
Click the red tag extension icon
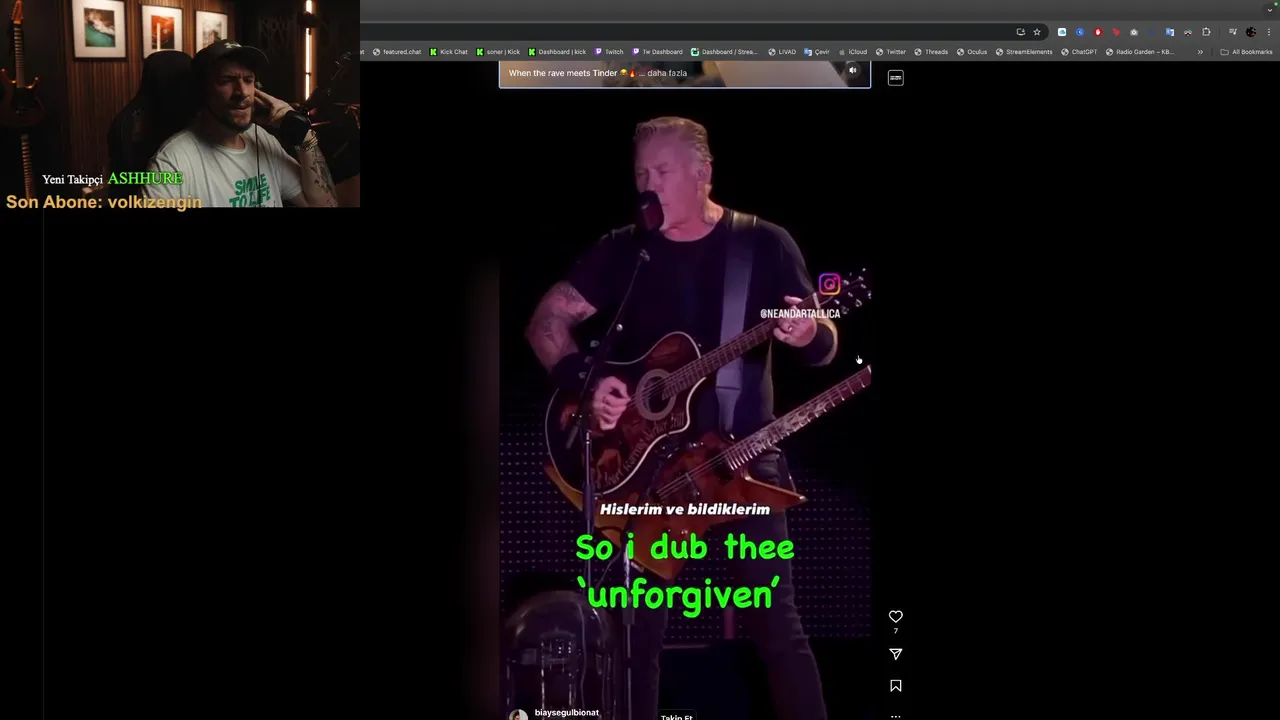click(1116, 32)
